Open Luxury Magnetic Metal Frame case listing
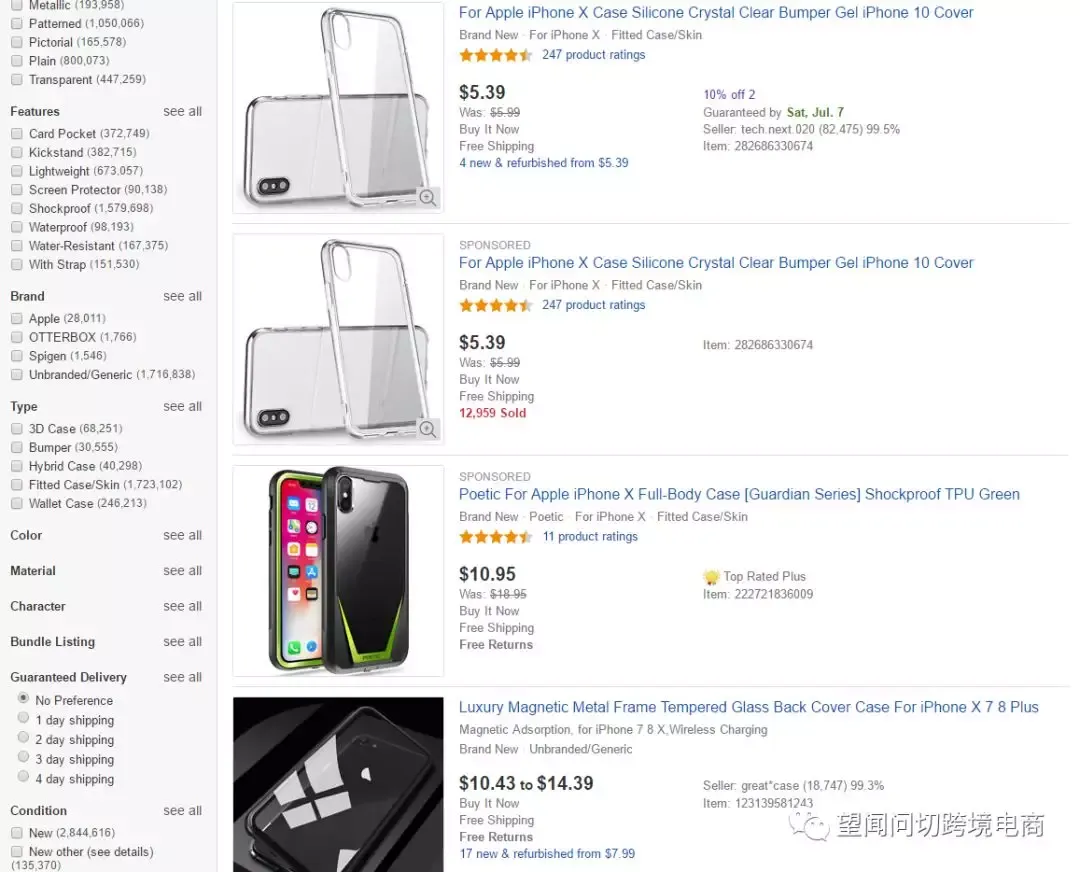The height and width of the screenshot is (872, 1080). [x=749, y=707]
